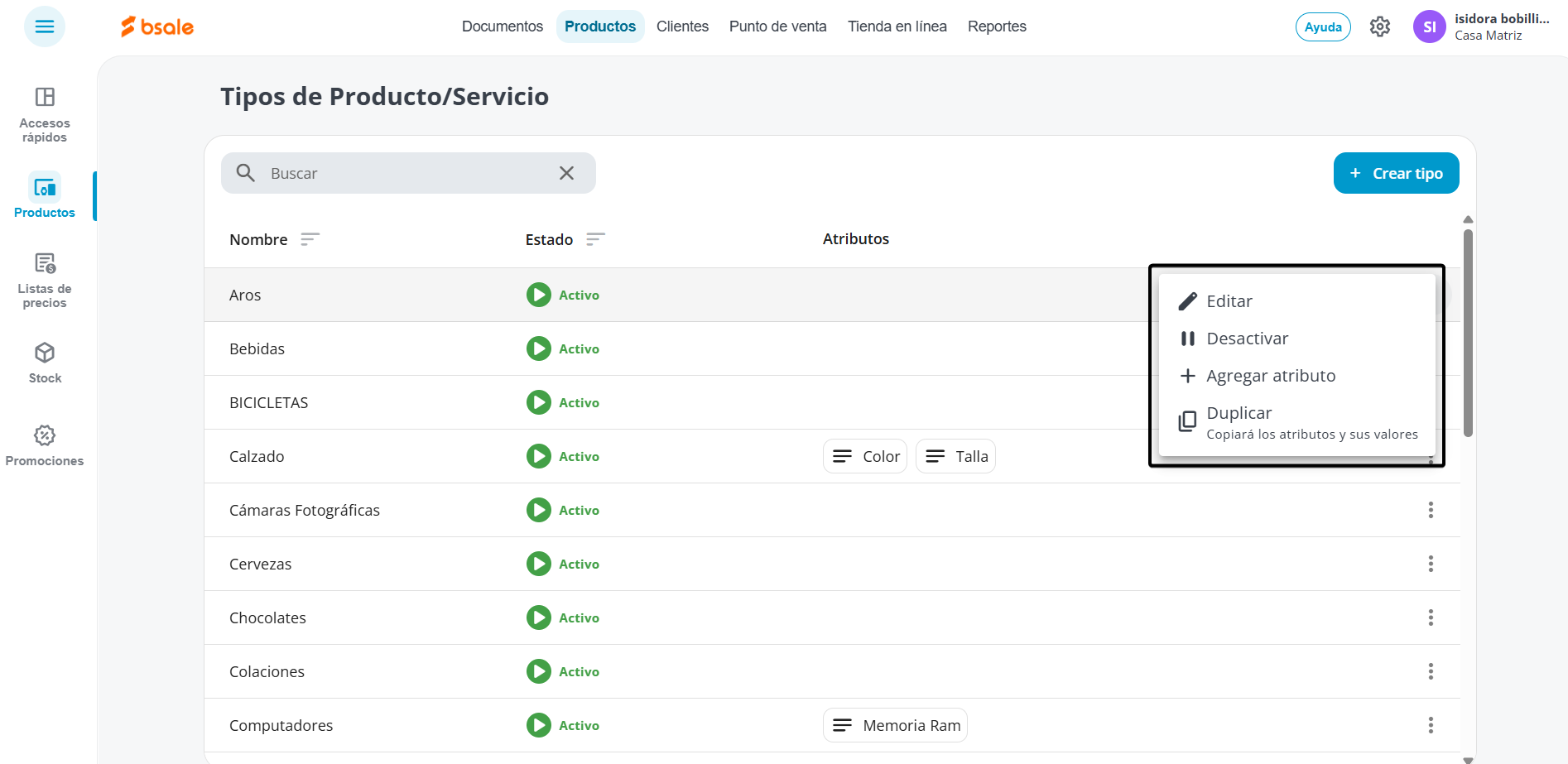Open Reportes top menu
The height and width of the screenshot is (764, 1568).
[x=997, y=26]
